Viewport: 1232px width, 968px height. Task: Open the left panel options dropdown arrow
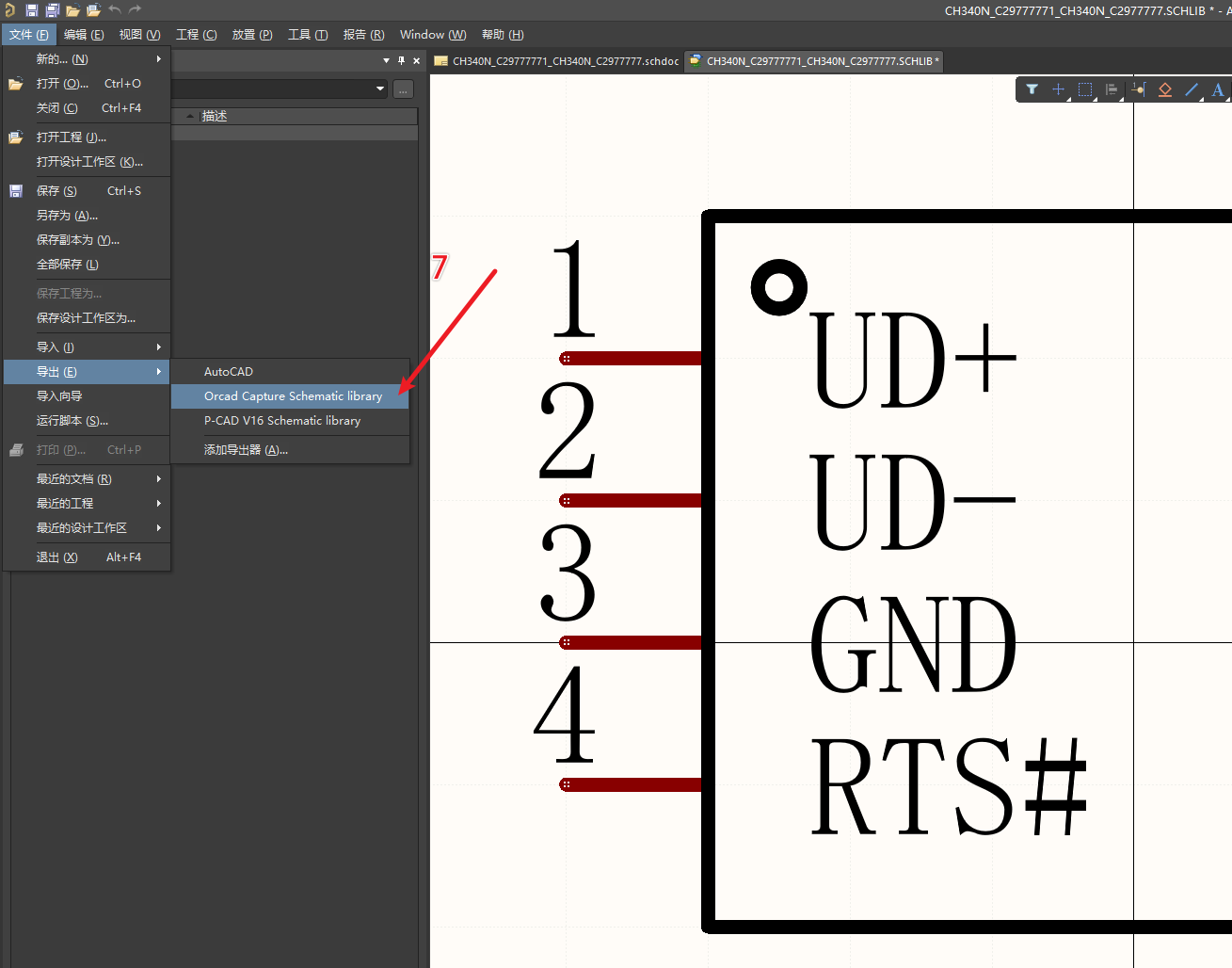tap(386, 61)
